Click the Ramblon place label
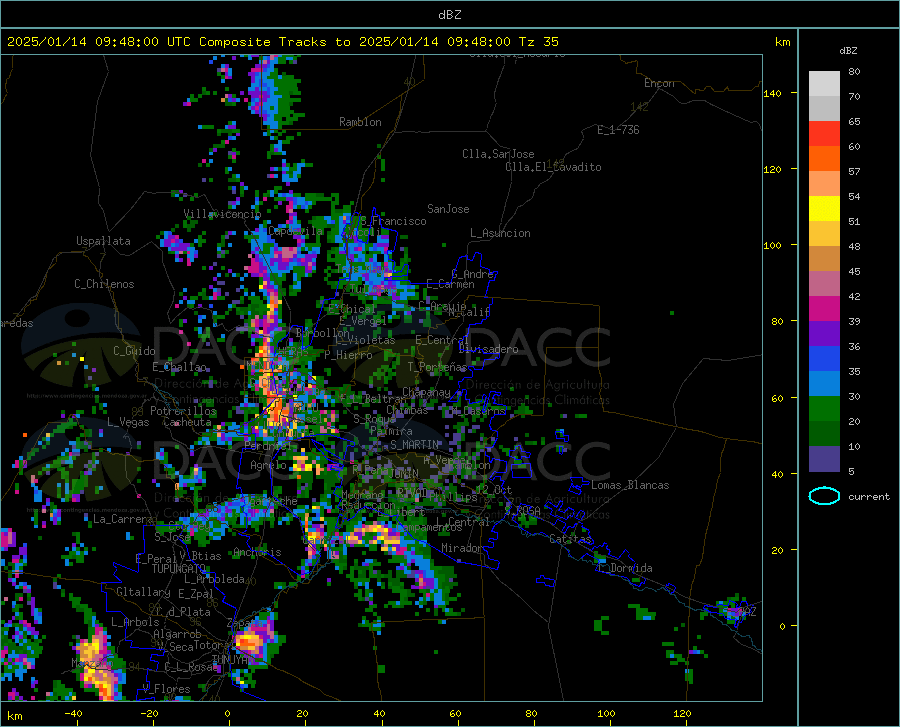The height and width of the screenshot is (727, 900). click(360, 122)
